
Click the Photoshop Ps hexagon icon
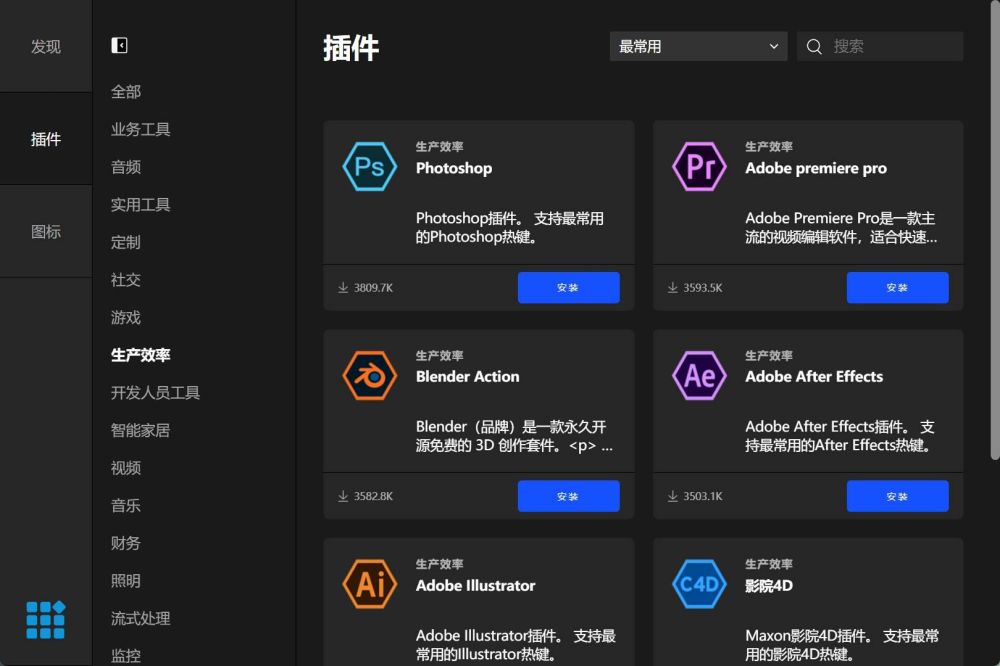click(369, 167)
